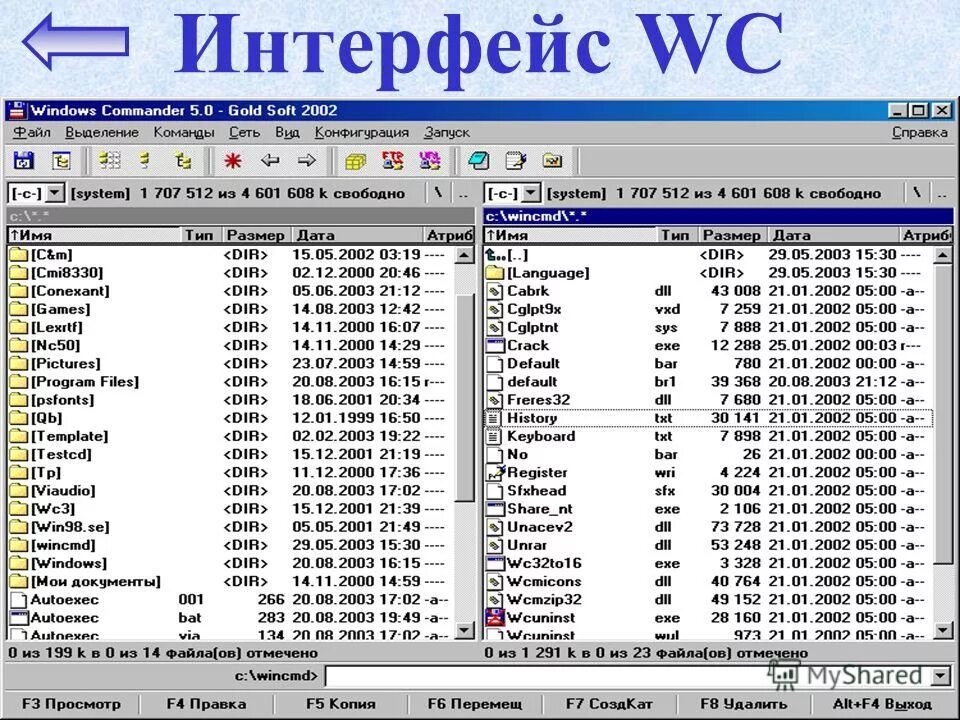Click the floppy disk refresh toolbar icon
Screen dimensions: 960x720
[23, 161]
